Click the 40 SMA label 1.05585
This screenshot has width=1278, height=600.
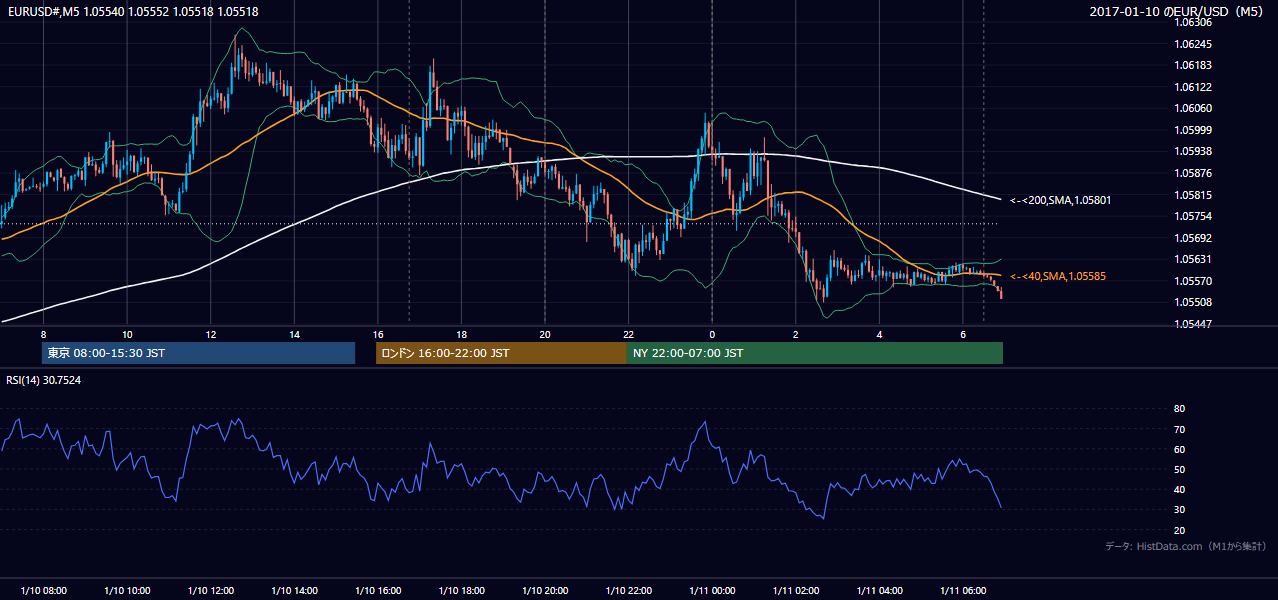coord(1056,276)
